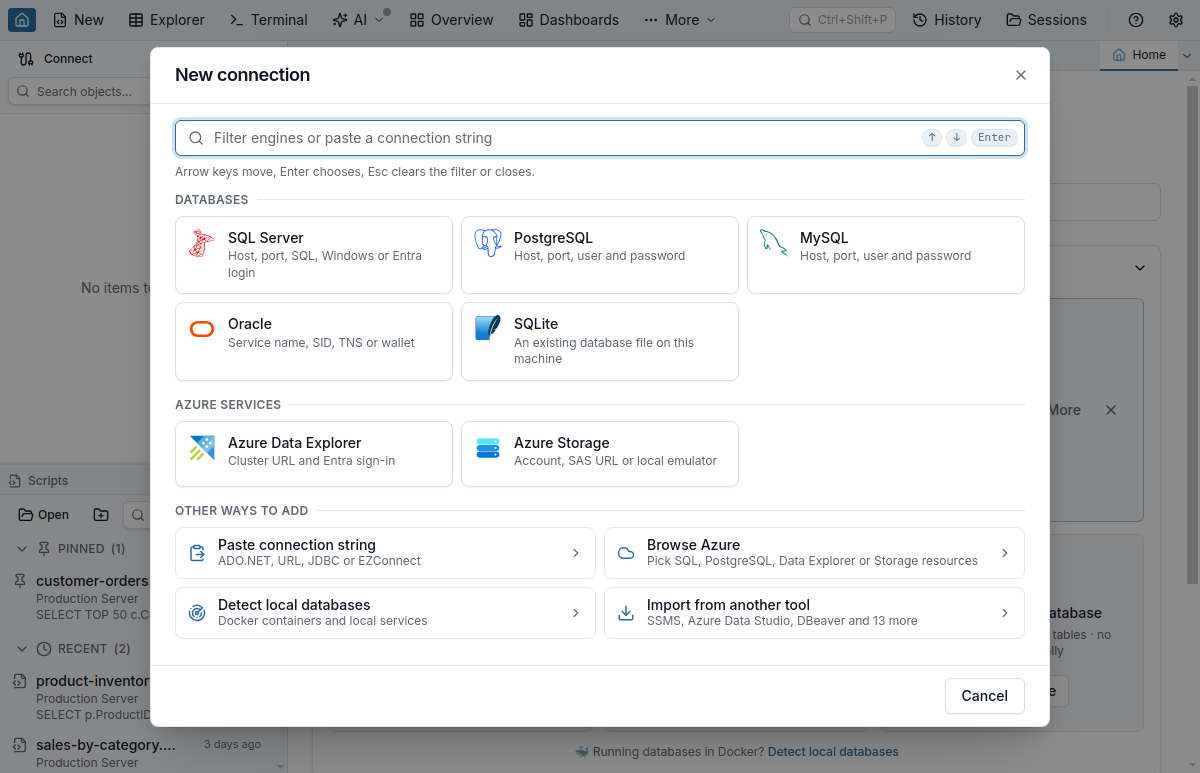Collapse the background panel chevron

point(1139,268)
